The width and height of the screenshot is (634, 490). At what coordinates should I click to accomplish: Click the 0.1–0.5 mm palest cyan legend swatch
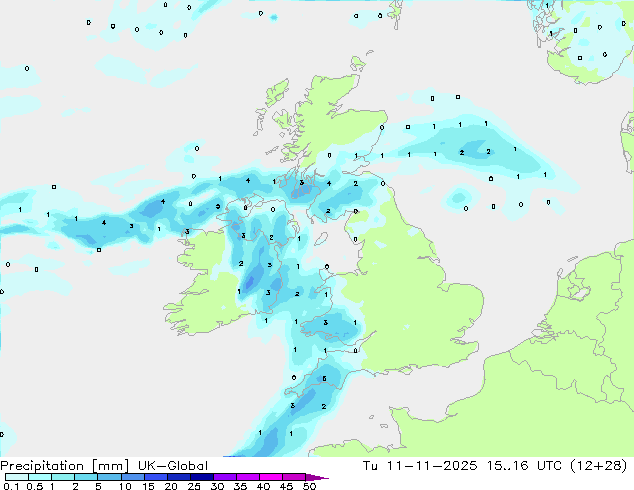17,477
